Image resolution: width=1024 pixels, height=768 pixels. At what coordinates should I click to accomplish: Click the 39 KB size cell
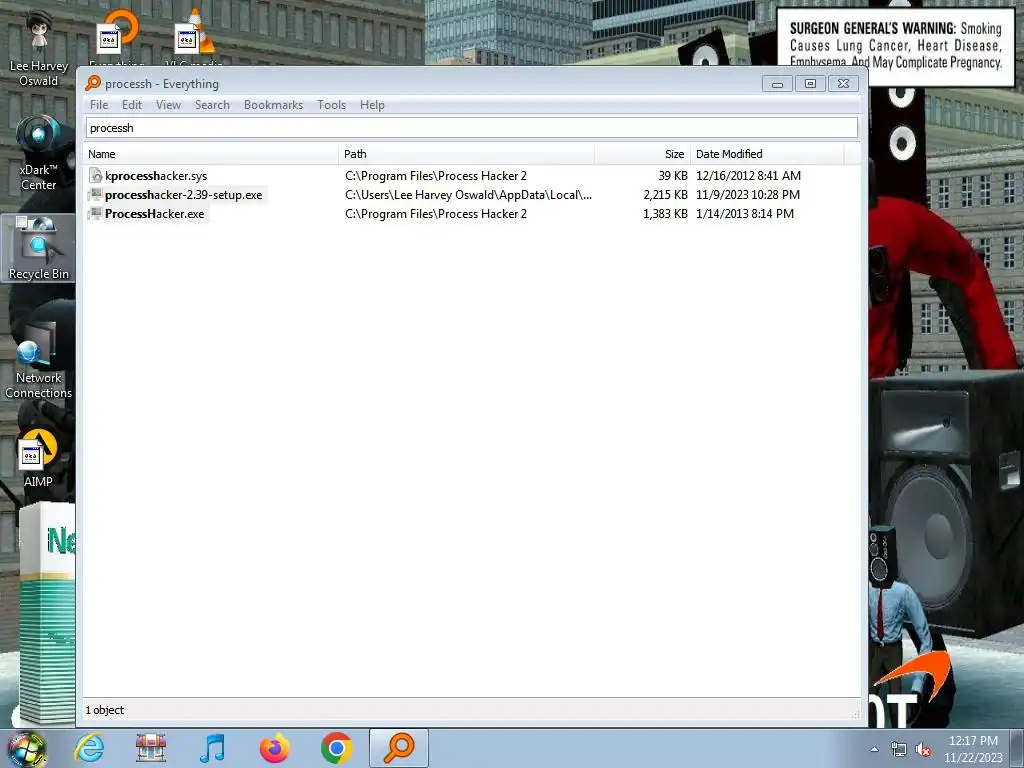pyautogui.click(x=673, y=176)
